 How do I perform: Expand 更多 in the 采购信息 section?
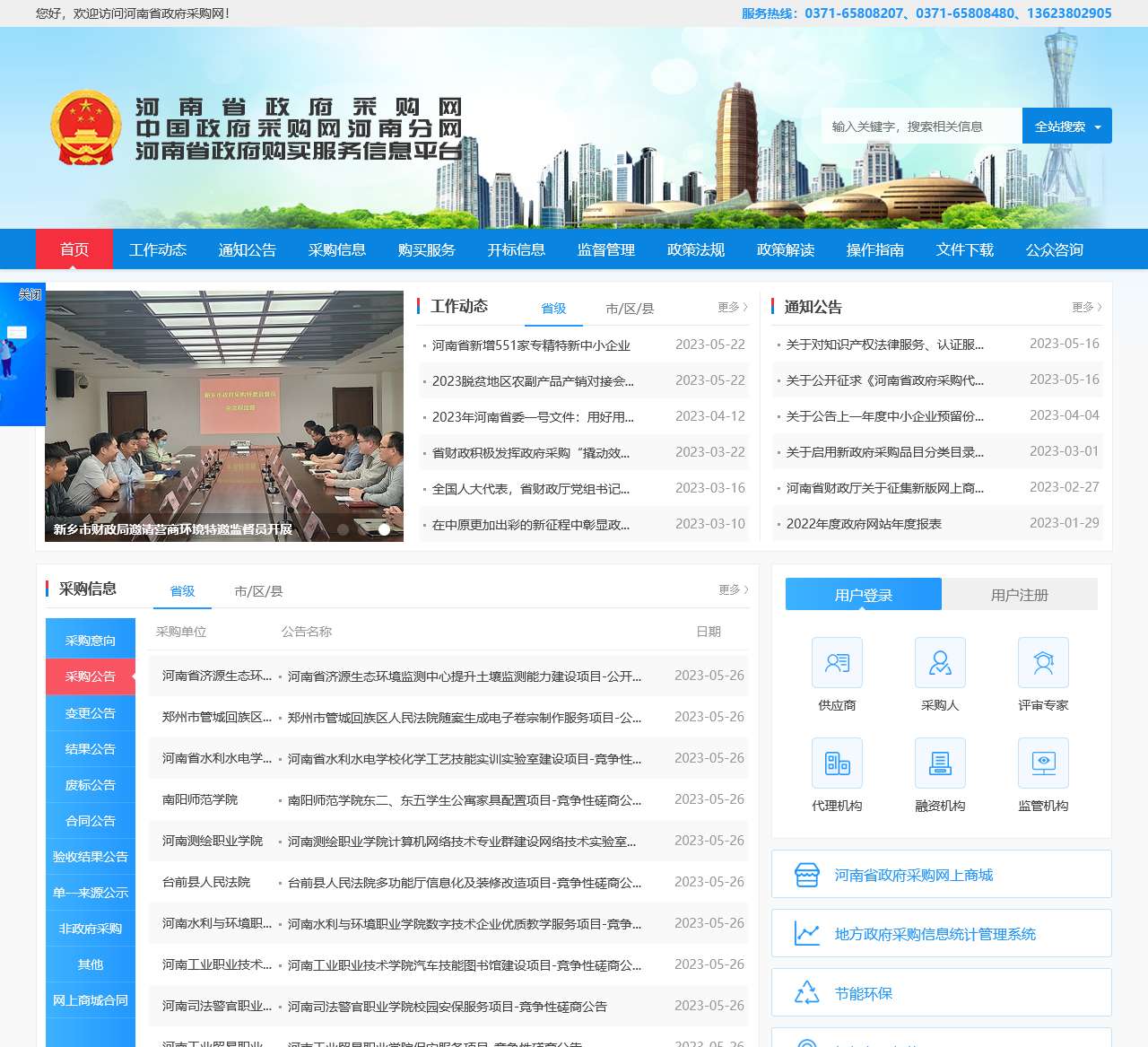734,589
